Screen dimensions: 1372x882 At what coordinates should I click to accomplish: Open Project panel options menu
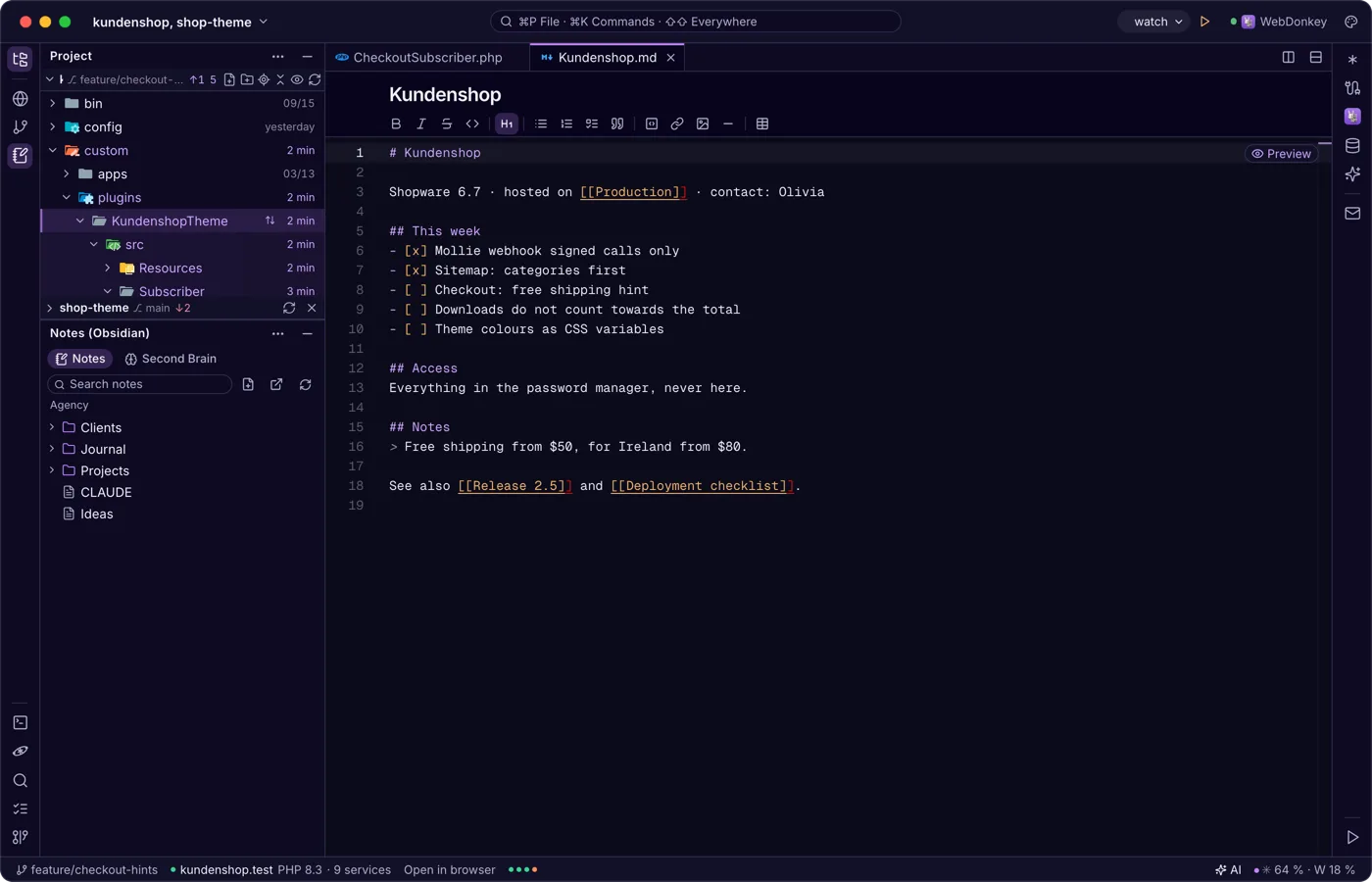pos(278,57)
